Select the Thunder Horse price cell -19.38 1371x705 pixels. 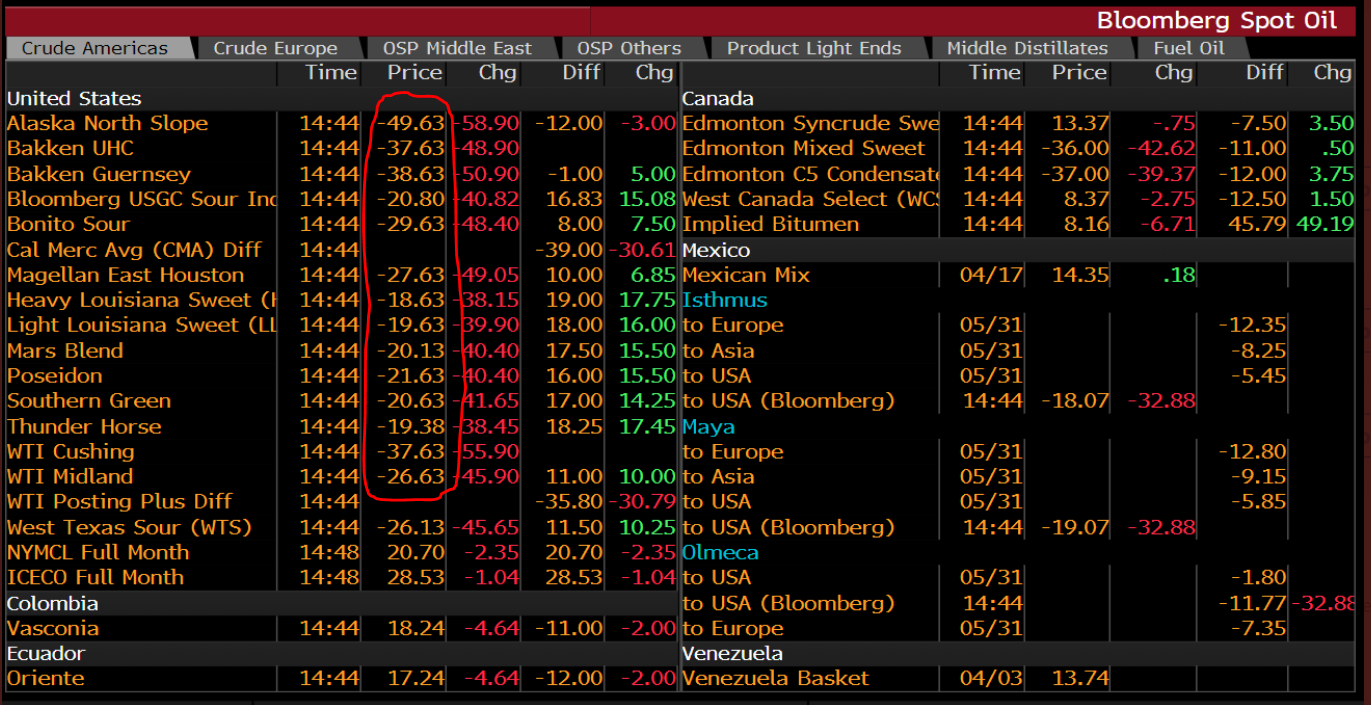pos(411,426)
